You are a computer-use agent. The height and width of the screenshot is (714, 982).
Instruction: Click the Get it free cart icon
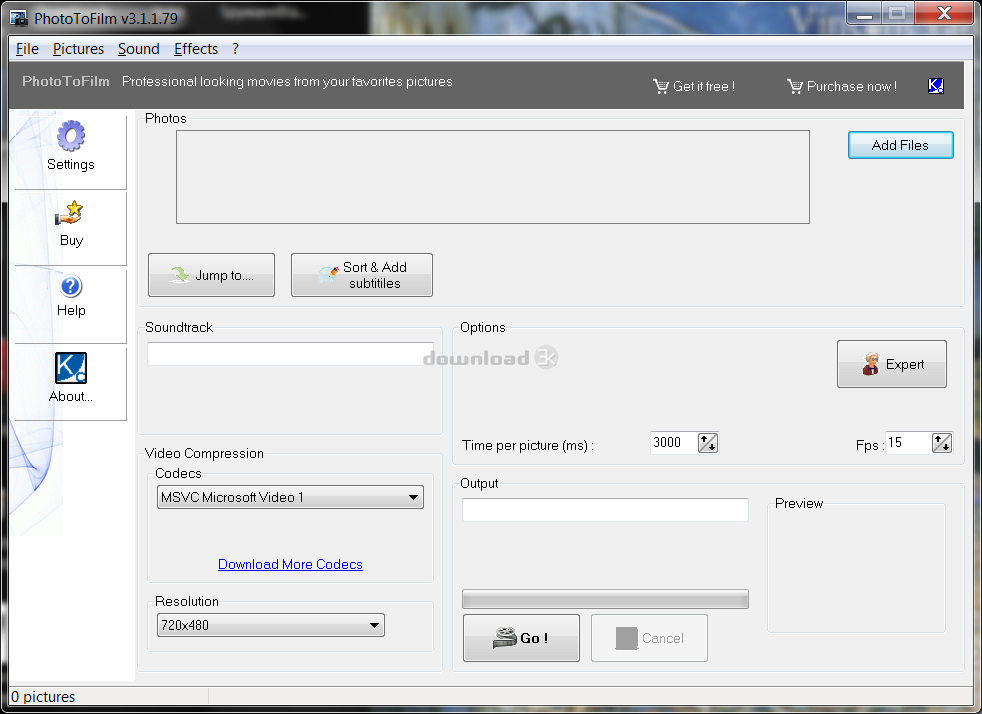[661, 86]
